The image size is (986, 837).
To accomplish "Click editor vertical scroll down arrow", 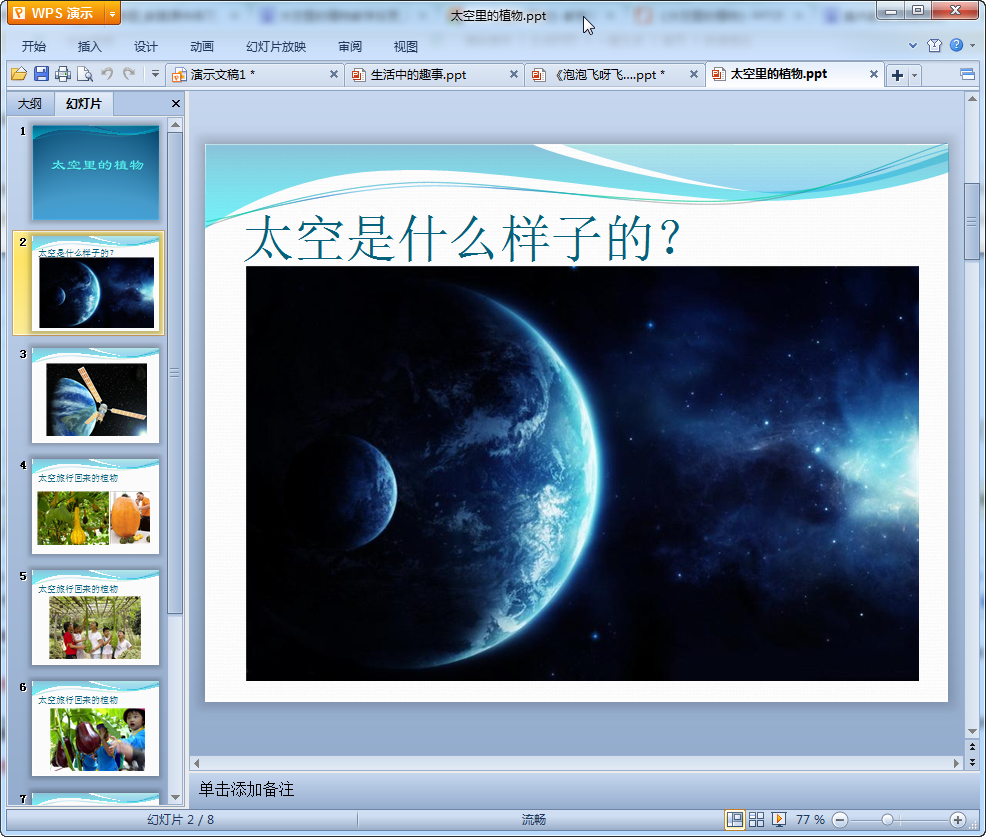I will point(972,731).
